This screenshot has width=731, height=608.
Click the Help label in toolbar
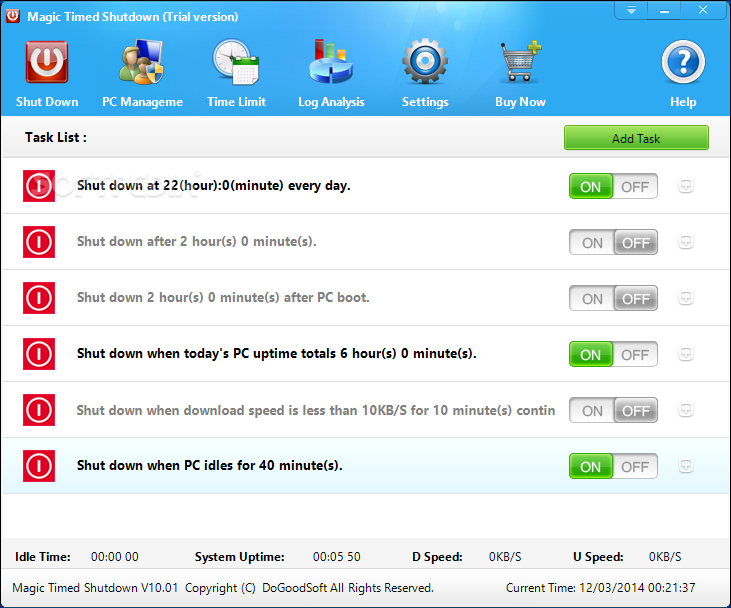click(683, 102)
